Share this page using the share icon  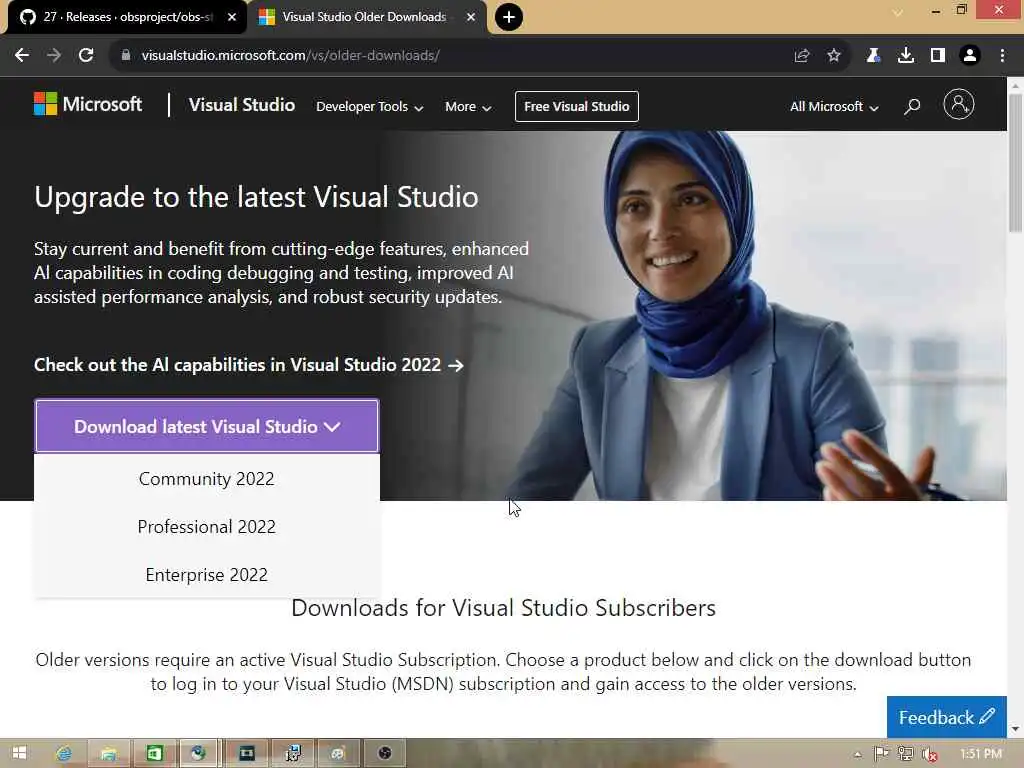tap(802, 56)
